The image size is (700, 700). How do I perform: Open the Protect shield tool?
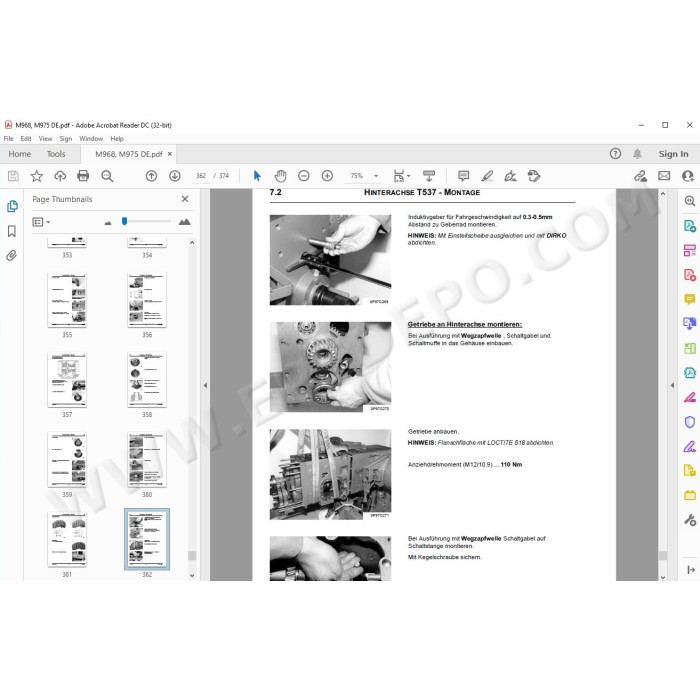click(690, 421)
